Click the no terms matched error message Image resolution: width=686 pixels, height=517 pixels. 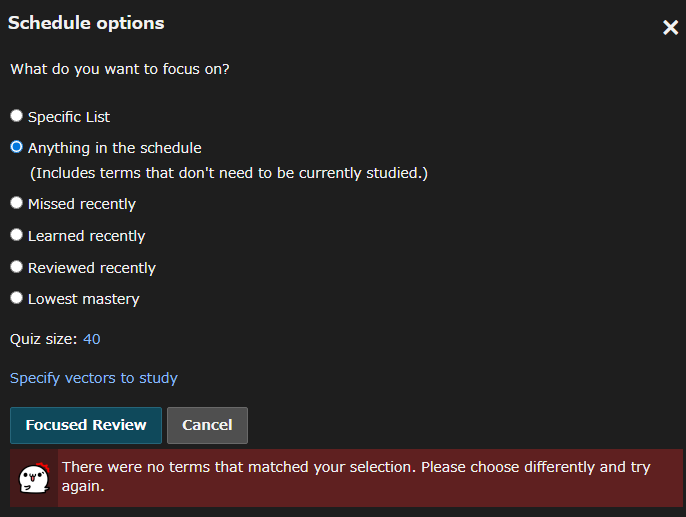356,477
